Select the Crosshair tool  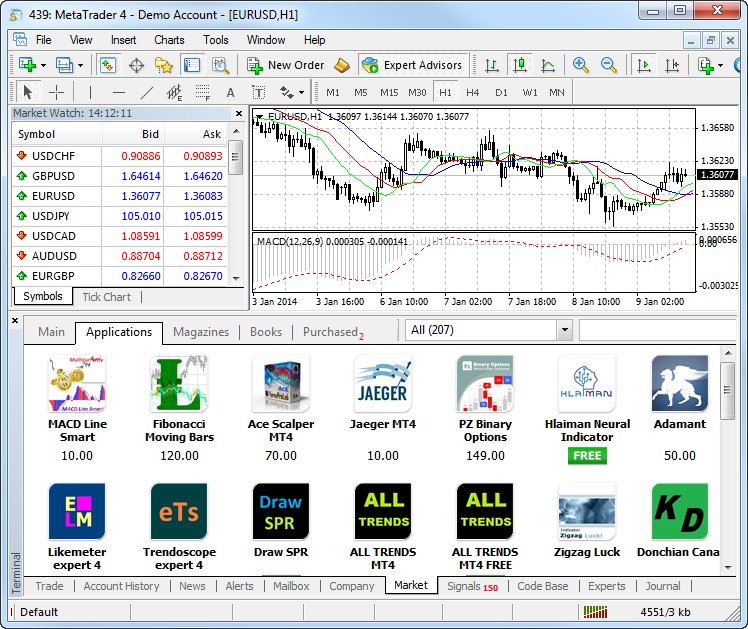56,92
